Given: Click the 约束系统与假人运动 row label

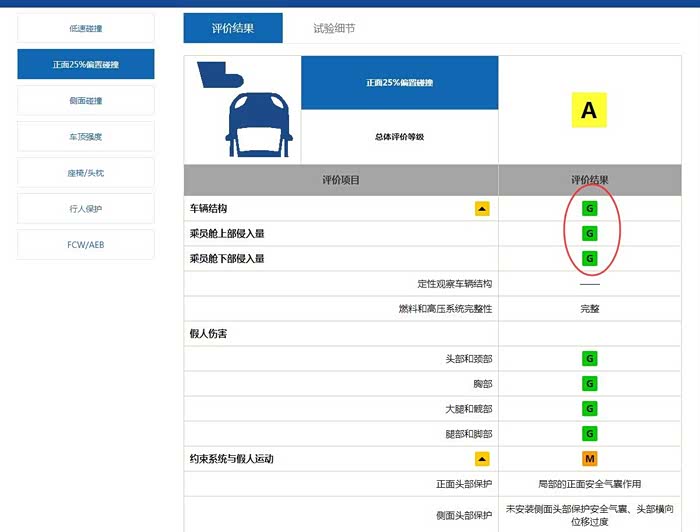Looking at the screenshot, I should point(232,458).
